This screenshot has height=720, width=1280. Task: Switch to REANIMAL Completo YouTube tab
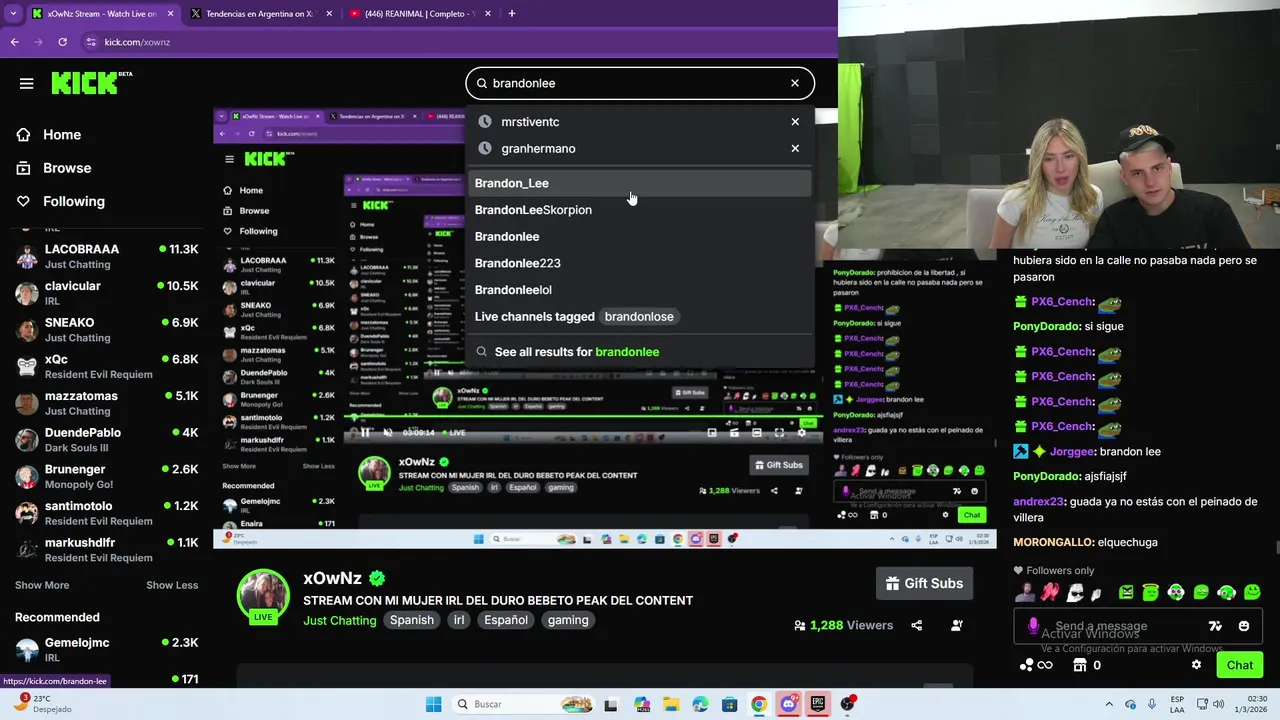point(419,14)
